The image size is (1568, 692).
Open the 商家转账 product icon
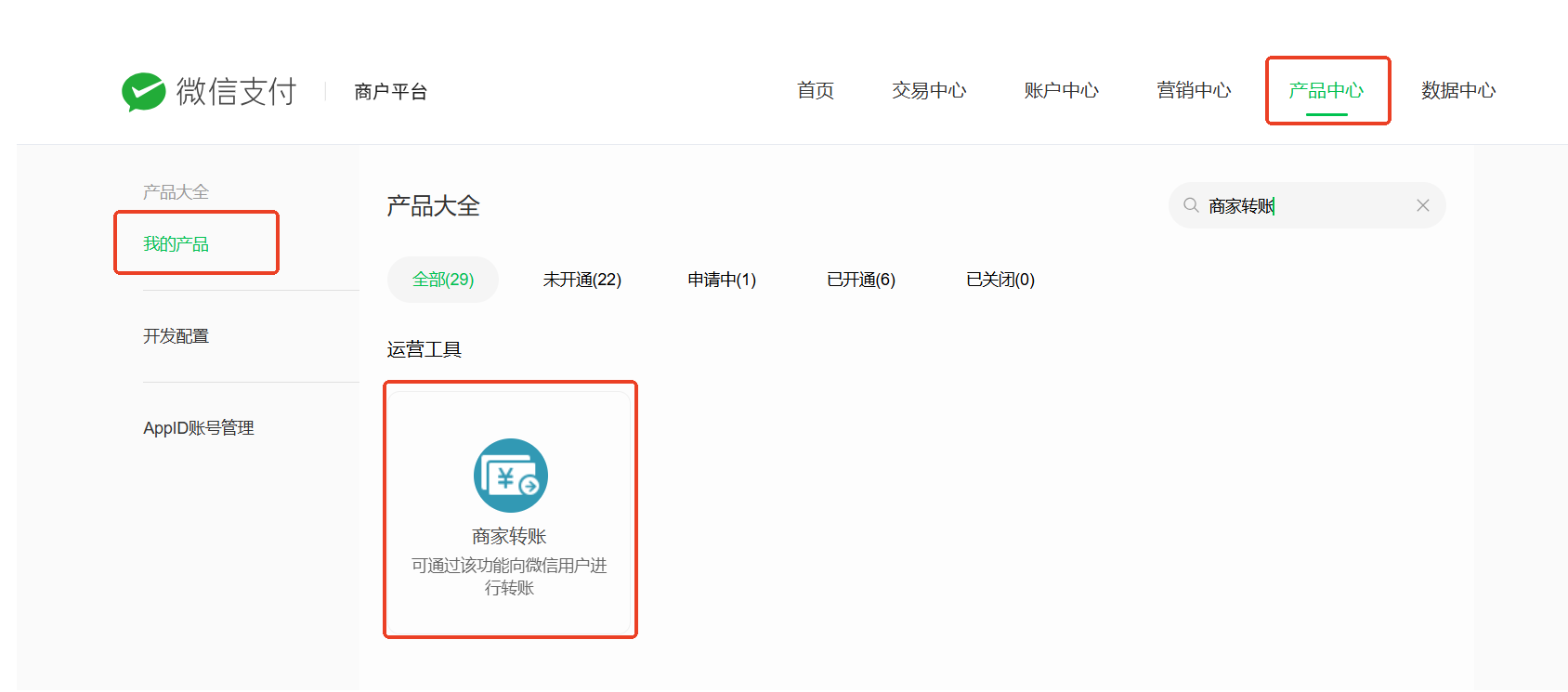[x=510, y=476]
